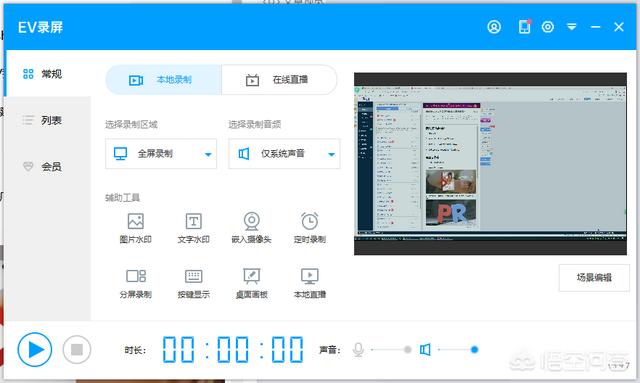This screenshot has width=640, height=383.
Task: Open the title bar dropdown menu icon
Action: click(572, 27)
